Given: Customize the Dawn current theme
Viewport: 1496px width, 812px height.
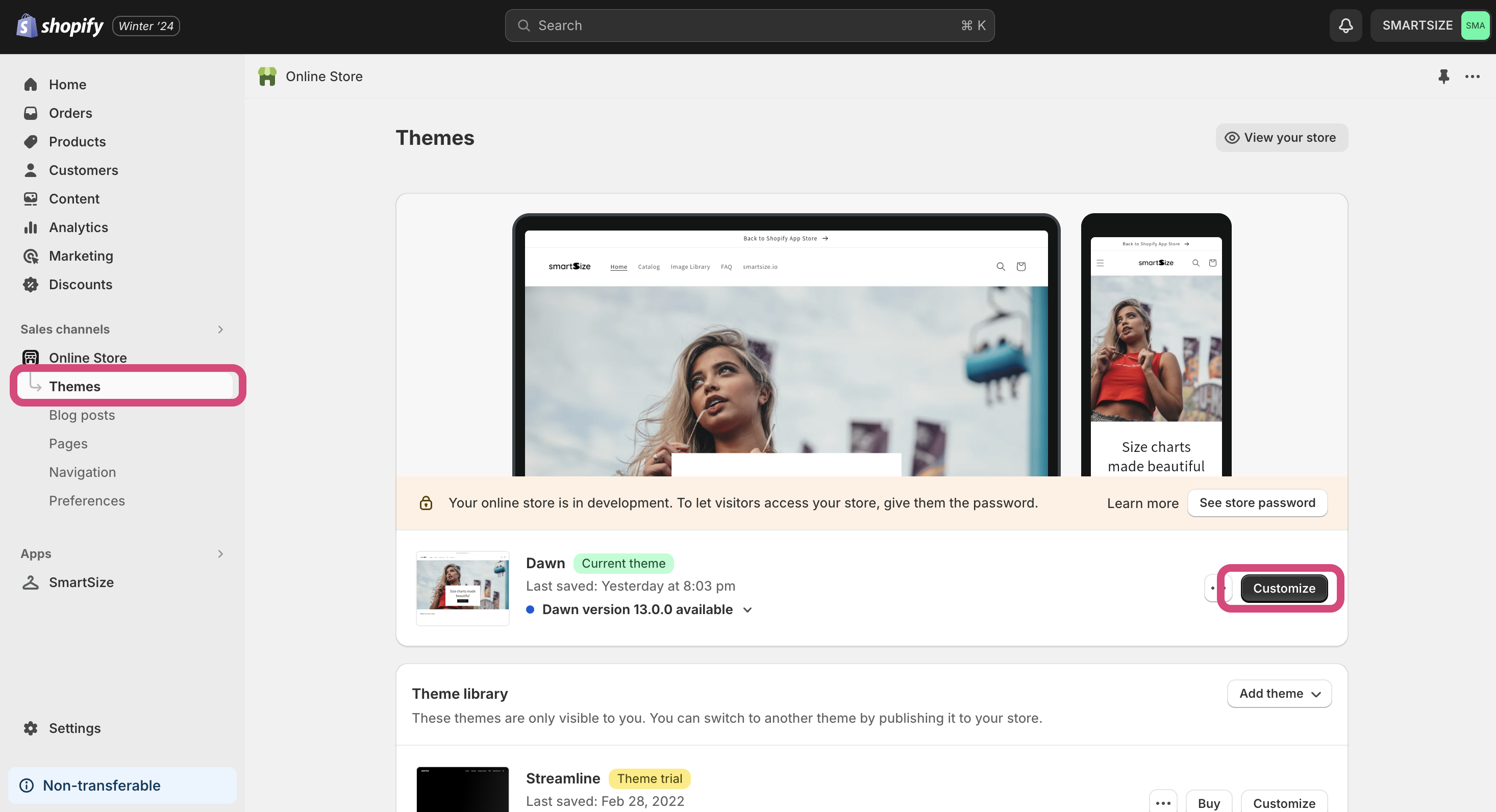Looking at the screenshot, I should (1284, 588).
